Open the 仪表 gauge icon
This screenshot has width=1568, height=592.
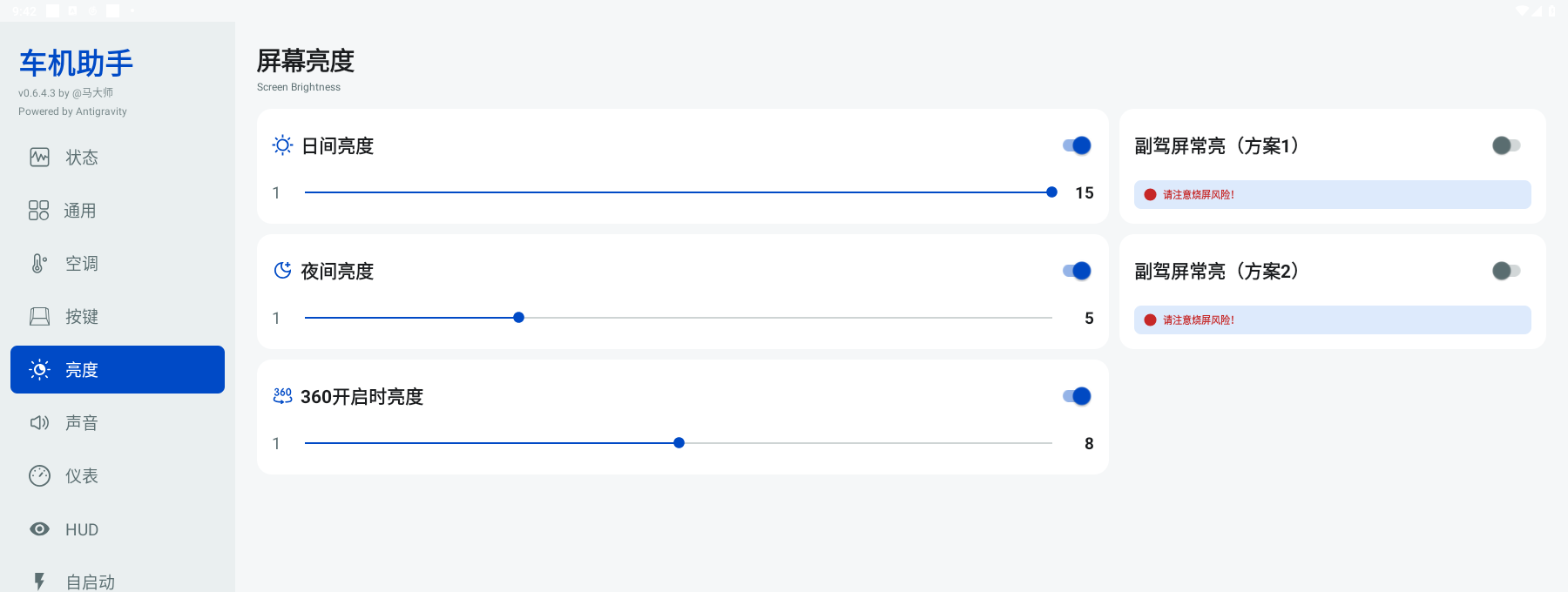pos(39,476)
